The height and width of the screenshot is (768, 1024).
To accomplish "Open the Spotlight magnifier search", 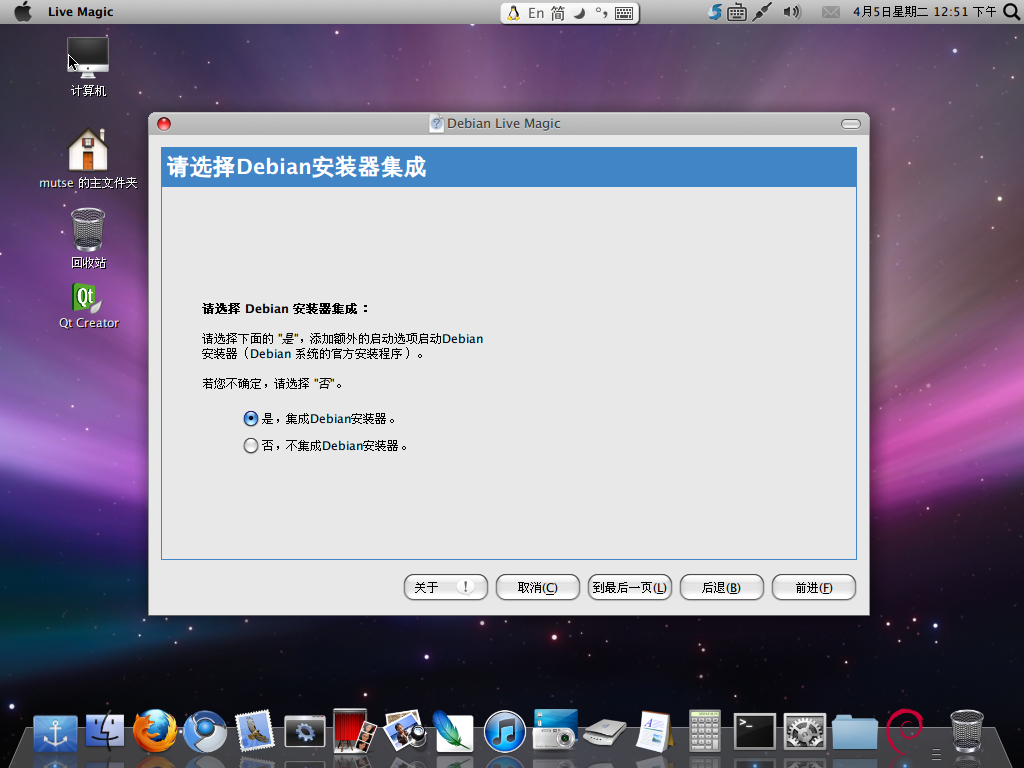I will click(x=1011, y=12).
